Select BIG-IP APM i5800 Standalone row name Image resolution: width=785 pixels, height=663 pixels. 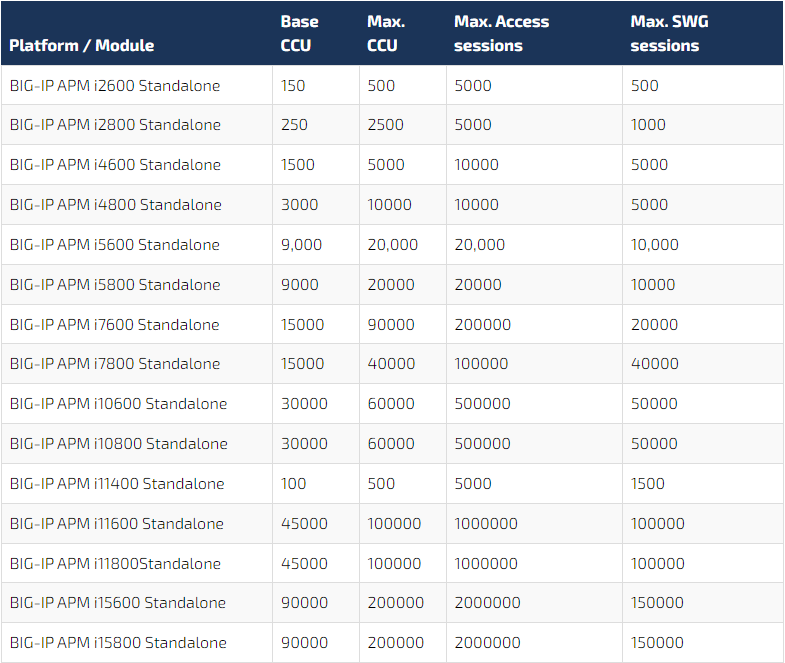[115, 285]
